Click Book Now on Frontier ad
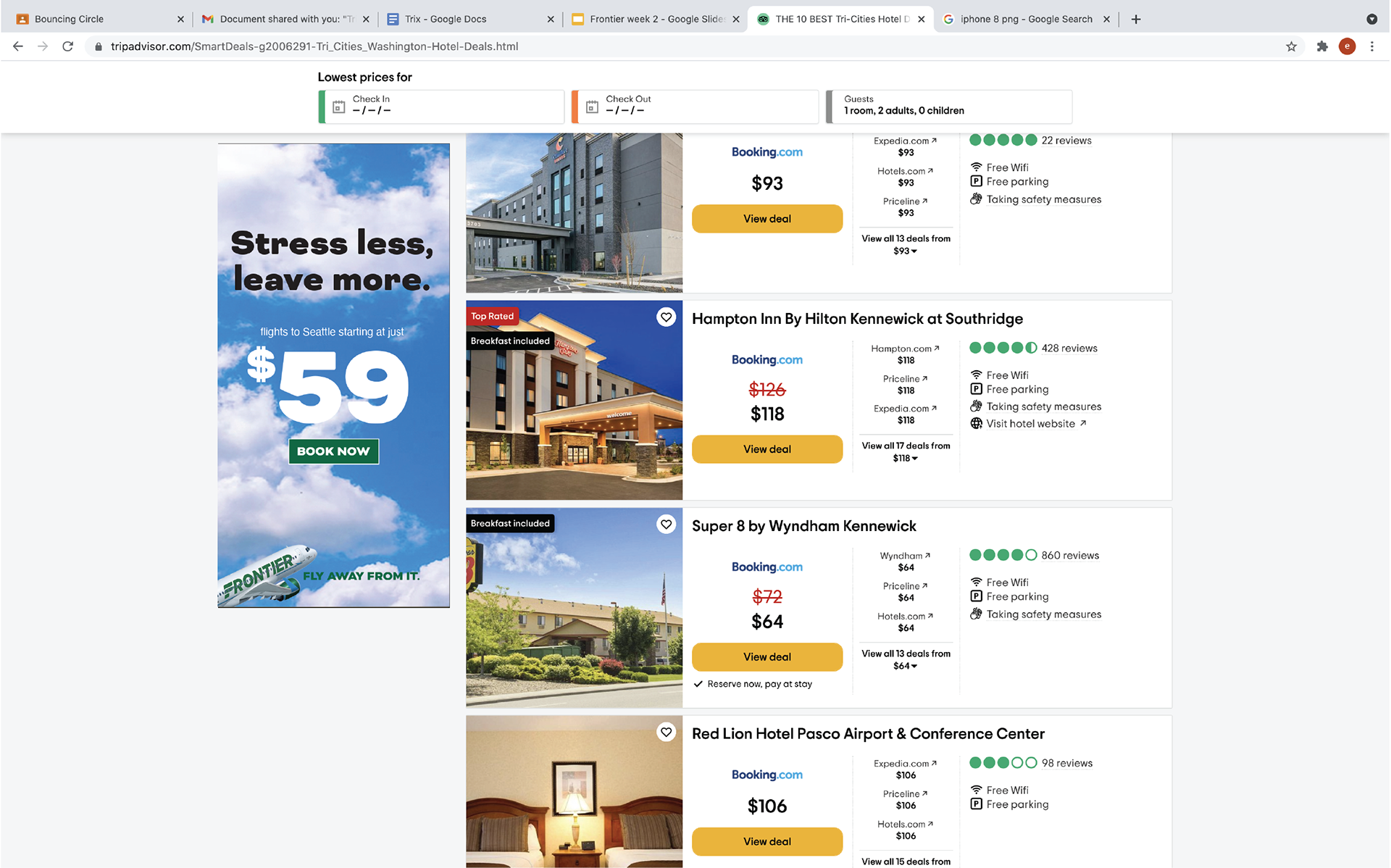This screenshot has height=868, width=1391. (333, 451)
